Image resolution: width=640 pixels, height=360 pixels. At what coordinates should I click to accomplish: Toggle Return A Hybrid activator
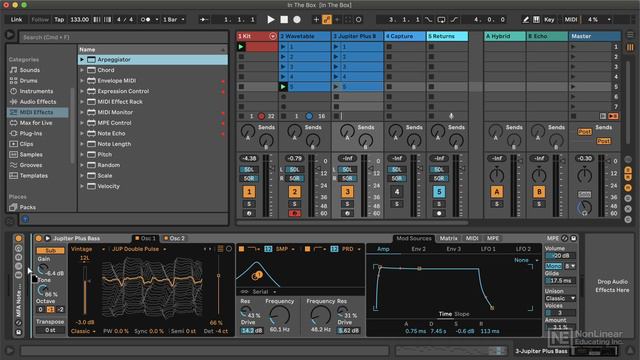(497, 192)
